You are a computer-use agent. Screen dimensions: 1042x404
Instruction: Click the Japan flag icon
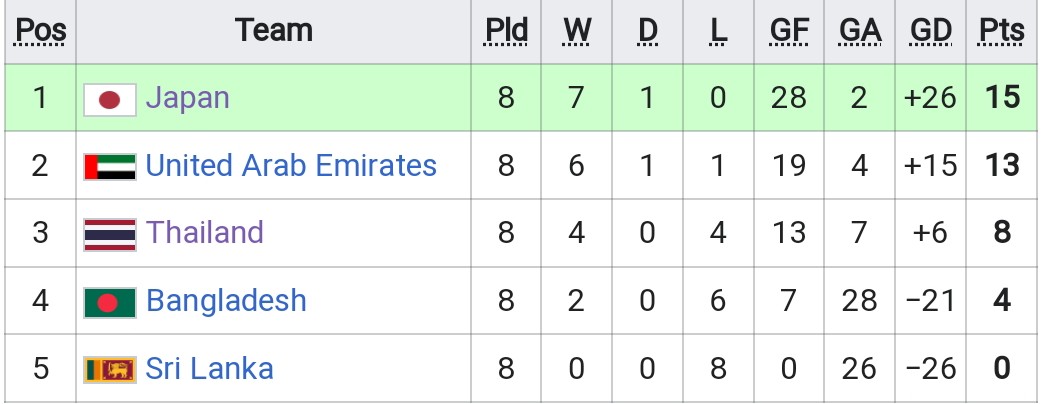pyautogui.click(x=110, y=100)
